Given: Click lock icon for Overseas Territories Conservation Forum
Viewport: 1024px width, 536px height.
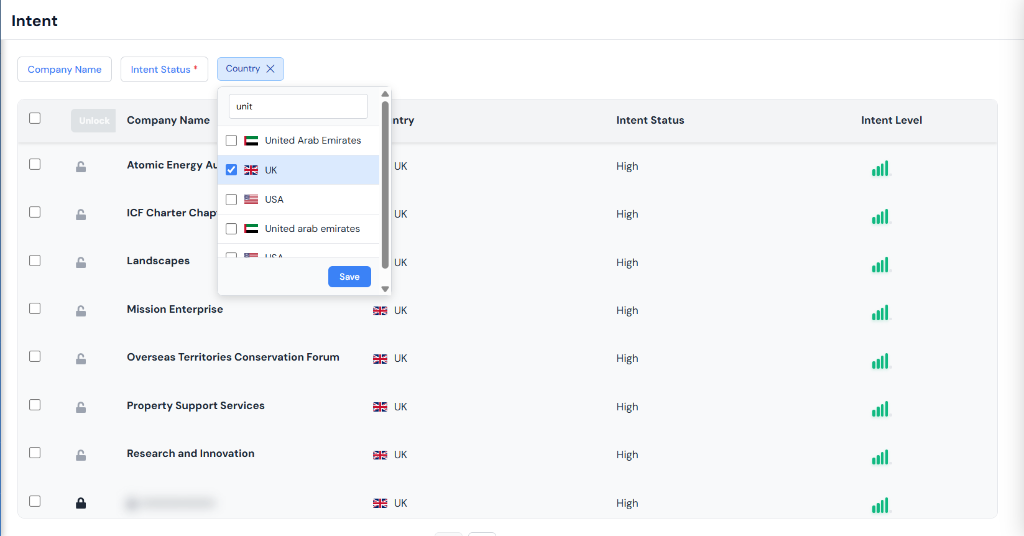Looking at the screenshot, I should (x=81, y=358).
